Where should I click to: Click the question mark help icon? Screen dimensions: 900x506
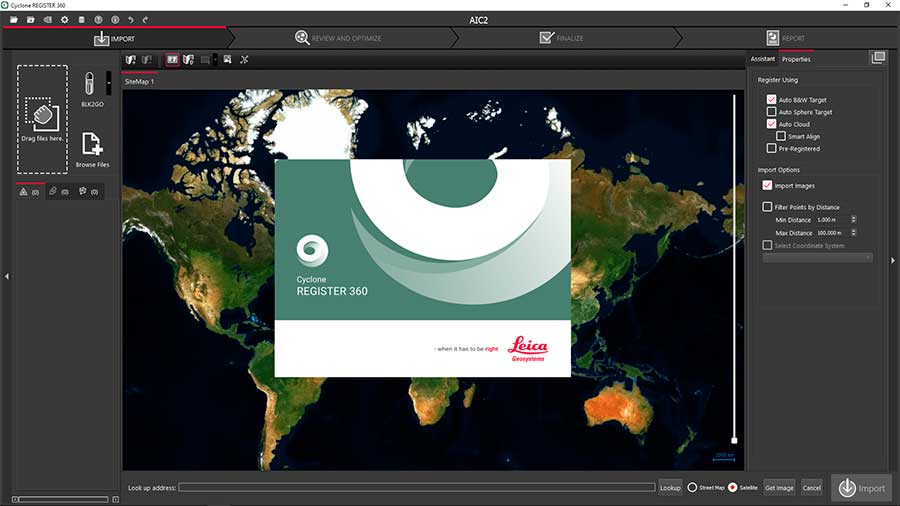click(x=98, y=20)
